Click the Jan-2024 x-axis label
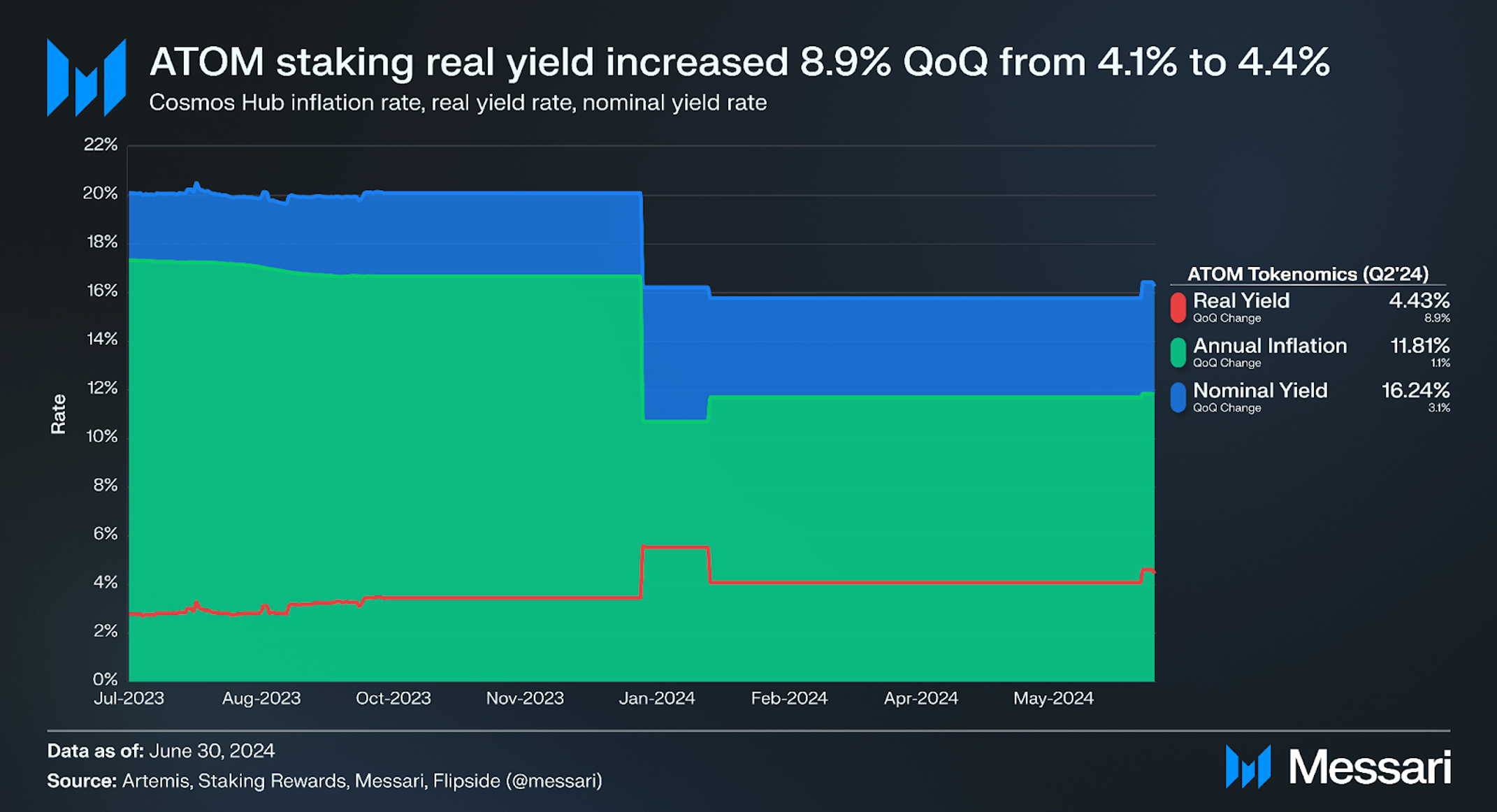The width and height of the screenshot is (1497, 812). point(657,698)
